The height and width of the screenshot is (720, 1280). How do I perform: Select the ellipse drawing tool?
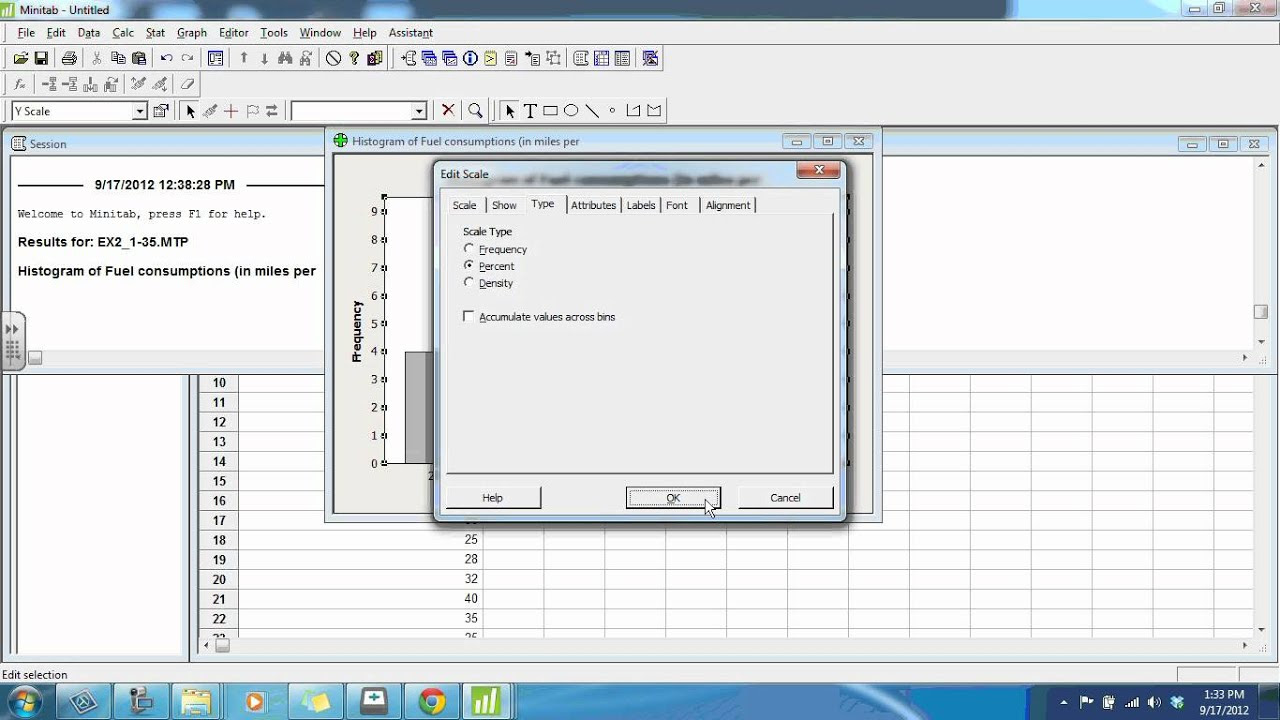pyautogui.click(x=571, y=111)
